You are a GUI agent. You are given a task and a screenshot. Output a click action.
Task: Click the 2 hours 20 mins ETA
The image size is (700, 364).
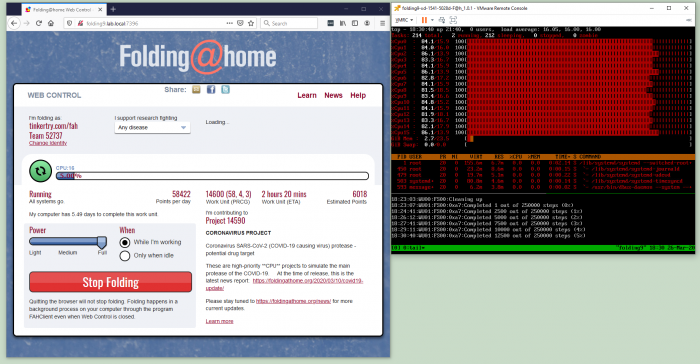tap(284, 194)
